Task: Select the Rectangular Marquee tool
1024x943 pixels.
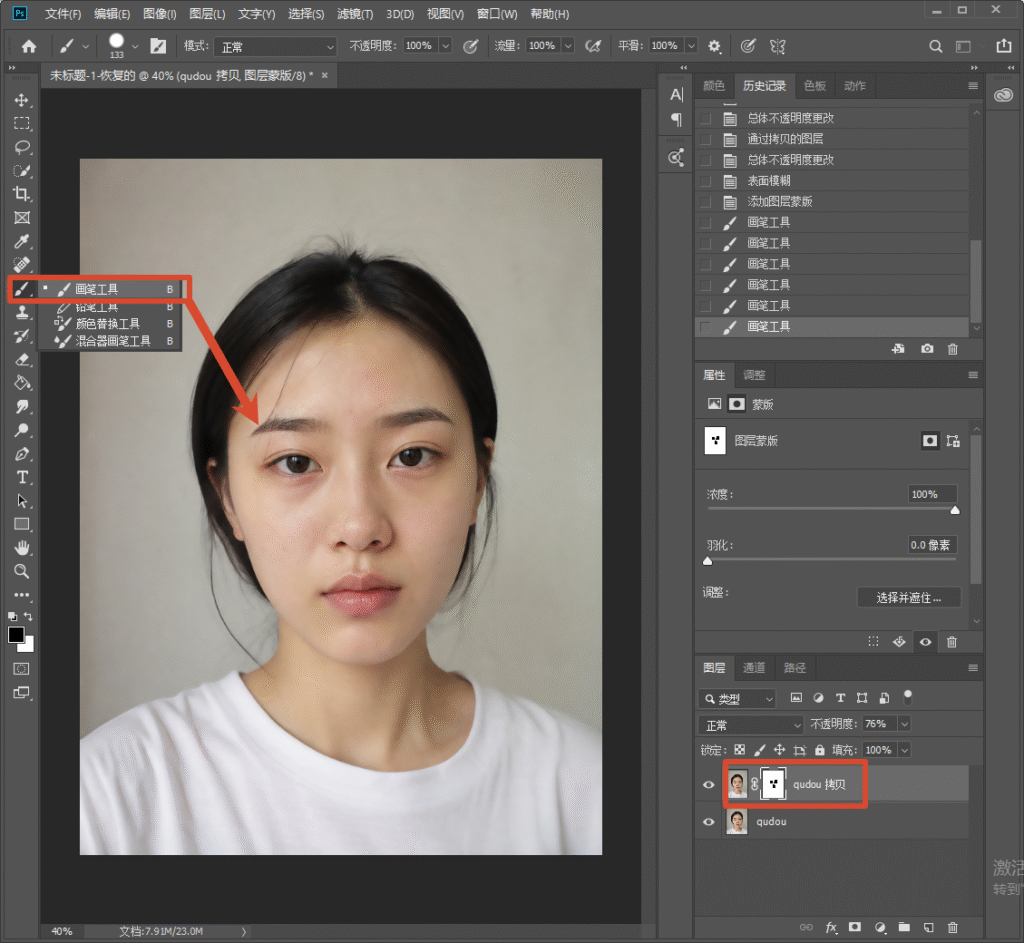Action: (22, 123)
